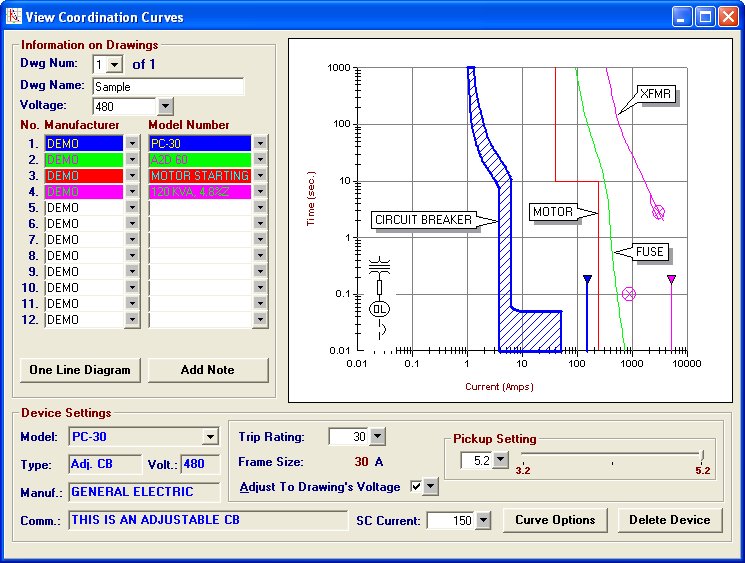Open the Pickup Setting value dropdown
The image size is (745, 563).
pyautogui.click(x=500, y=460)
